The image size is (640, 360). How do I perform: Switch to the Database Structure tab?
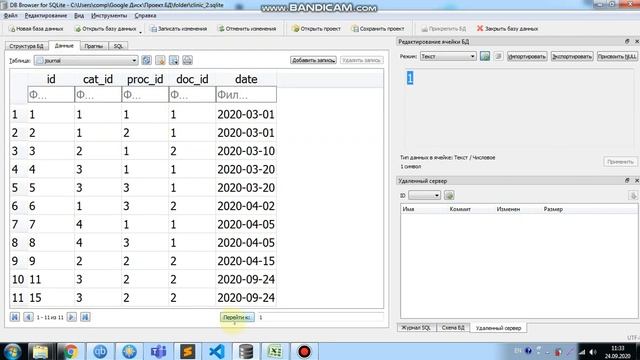coord(26,46)
